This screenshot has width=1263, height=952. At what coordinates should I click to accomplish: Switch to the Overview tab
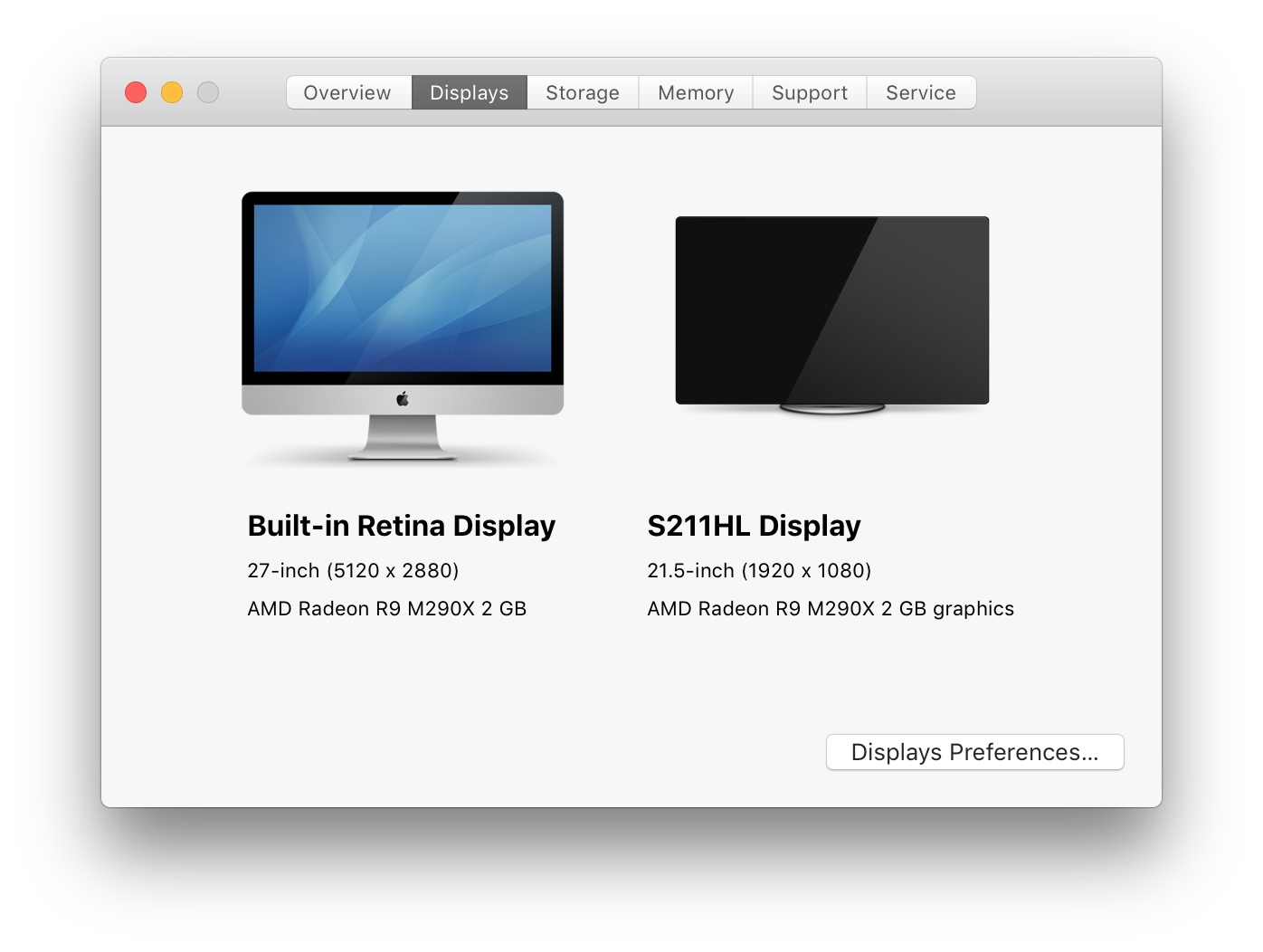pyautogui.click(x=348, y=92)
